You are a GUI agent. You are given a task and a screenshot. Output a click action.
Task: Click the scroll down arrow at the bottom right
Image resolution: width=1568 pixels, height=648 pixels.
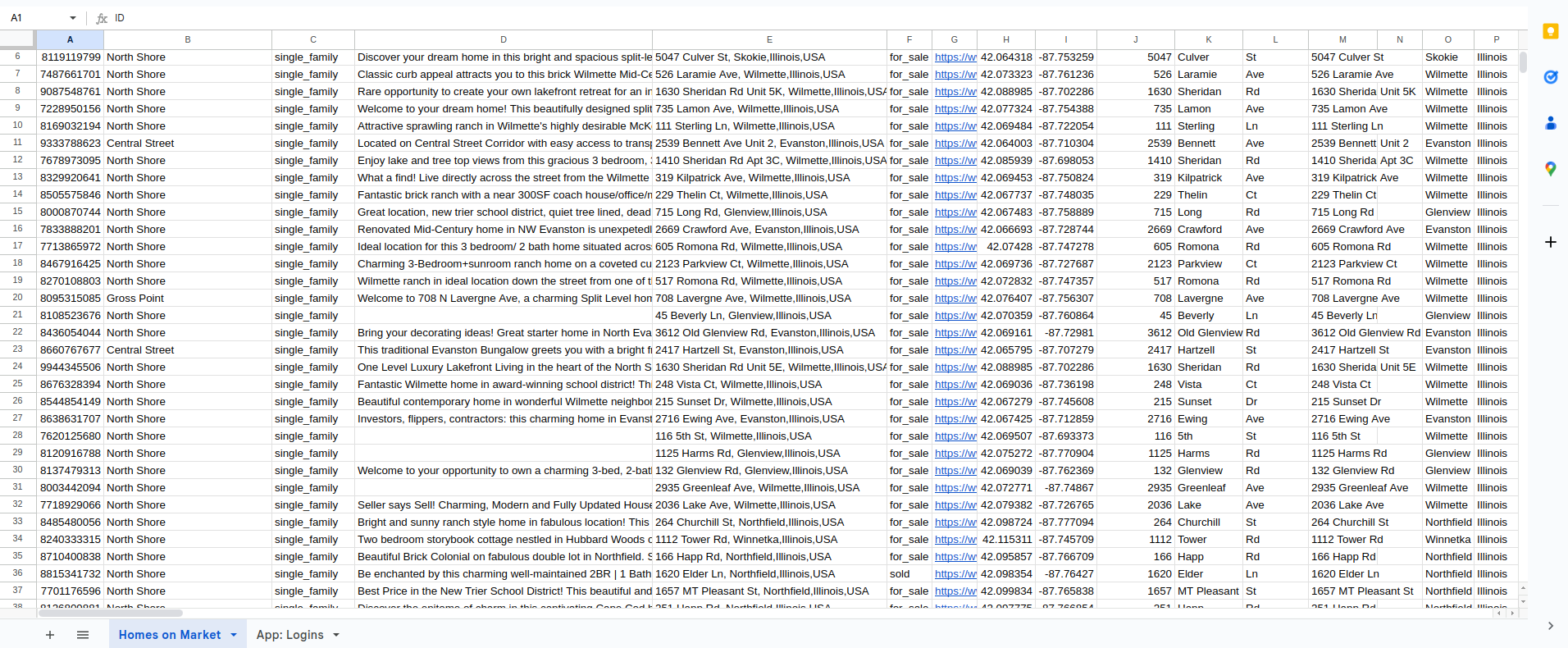point(1523,601)
